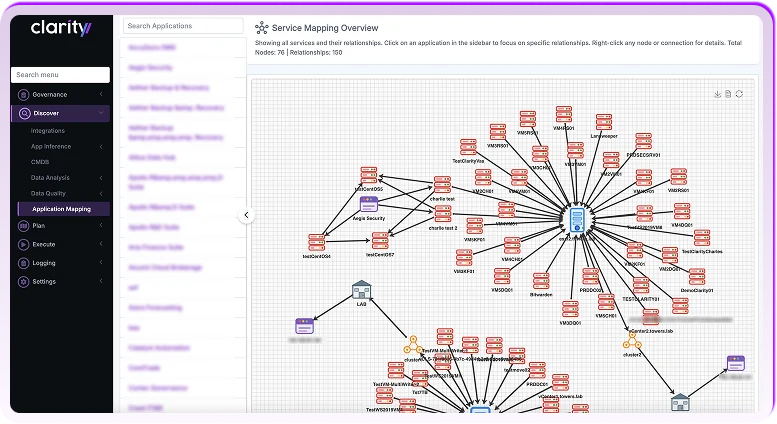Expand the Logging chevron
The height and width of the screenshot is (424, 777).
(x=101, y=263)
